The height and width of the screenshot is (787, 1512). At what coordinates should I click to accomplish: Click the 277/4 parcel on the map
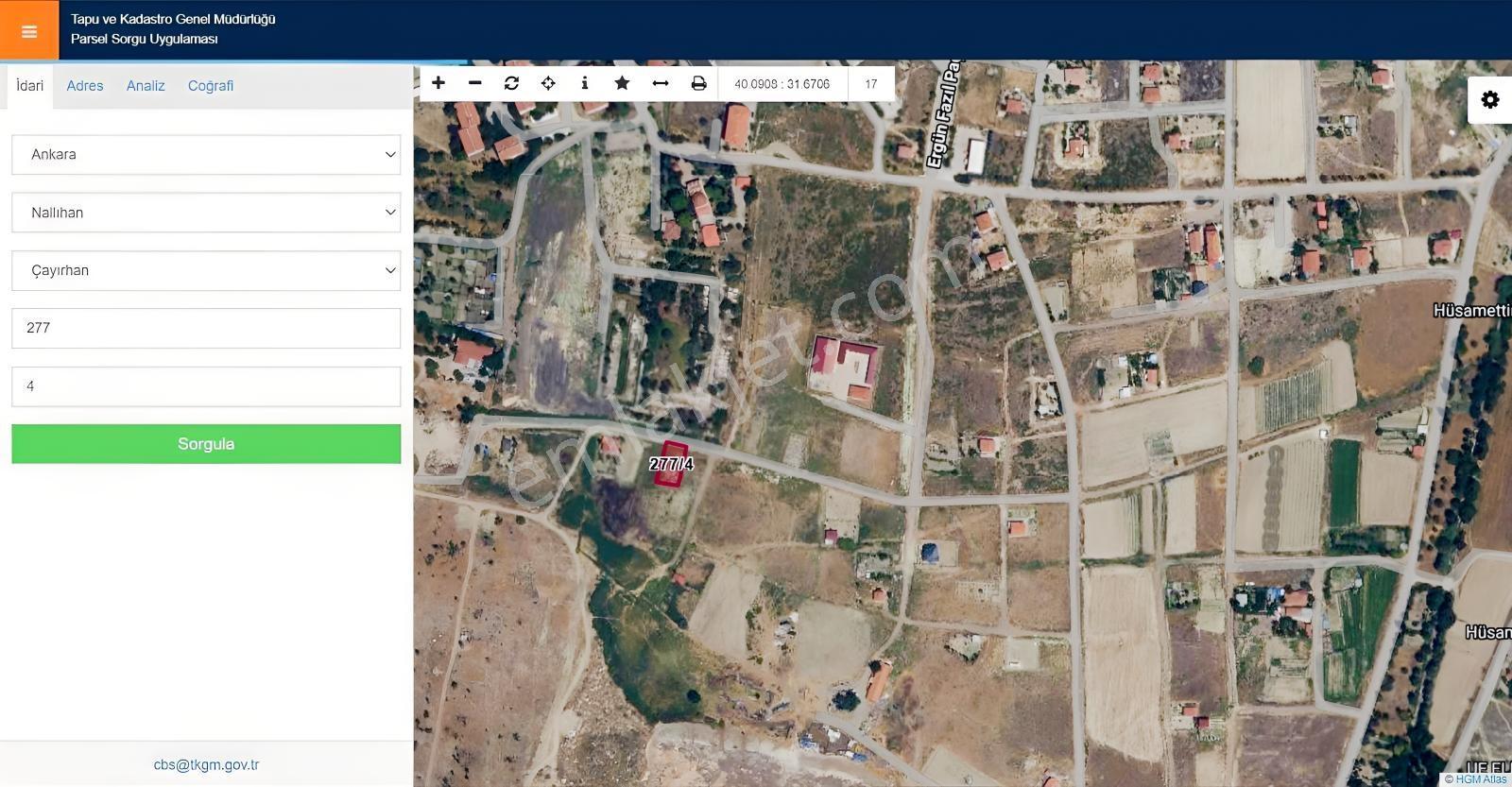click(x=671, y=464)
